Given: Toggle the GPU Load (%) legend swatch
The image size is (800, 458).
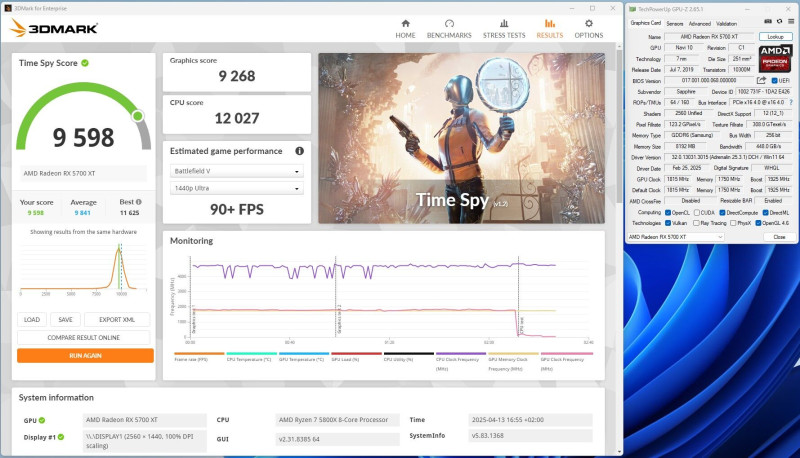Looking at the screenshot, I should [357, 353].
